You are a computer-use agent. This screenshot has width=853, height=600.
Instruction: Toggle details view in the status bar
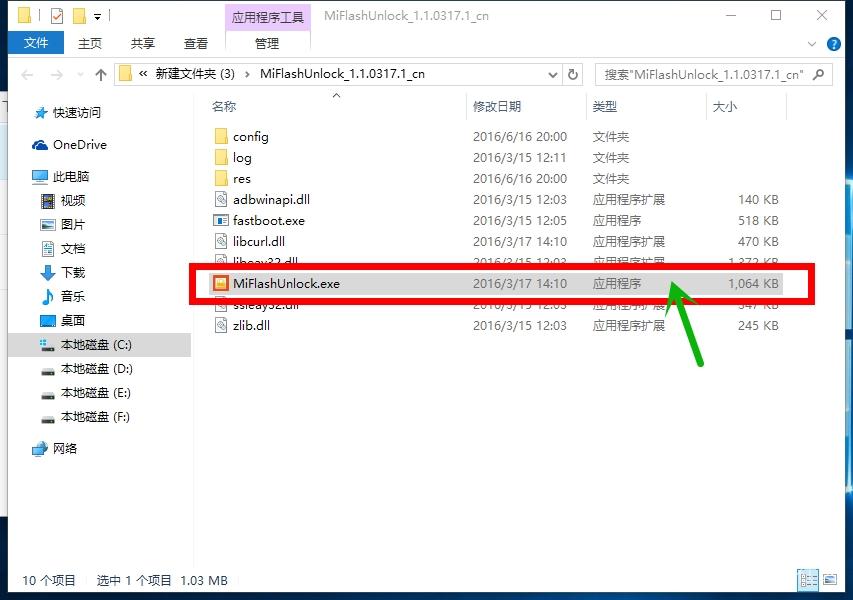808,579
